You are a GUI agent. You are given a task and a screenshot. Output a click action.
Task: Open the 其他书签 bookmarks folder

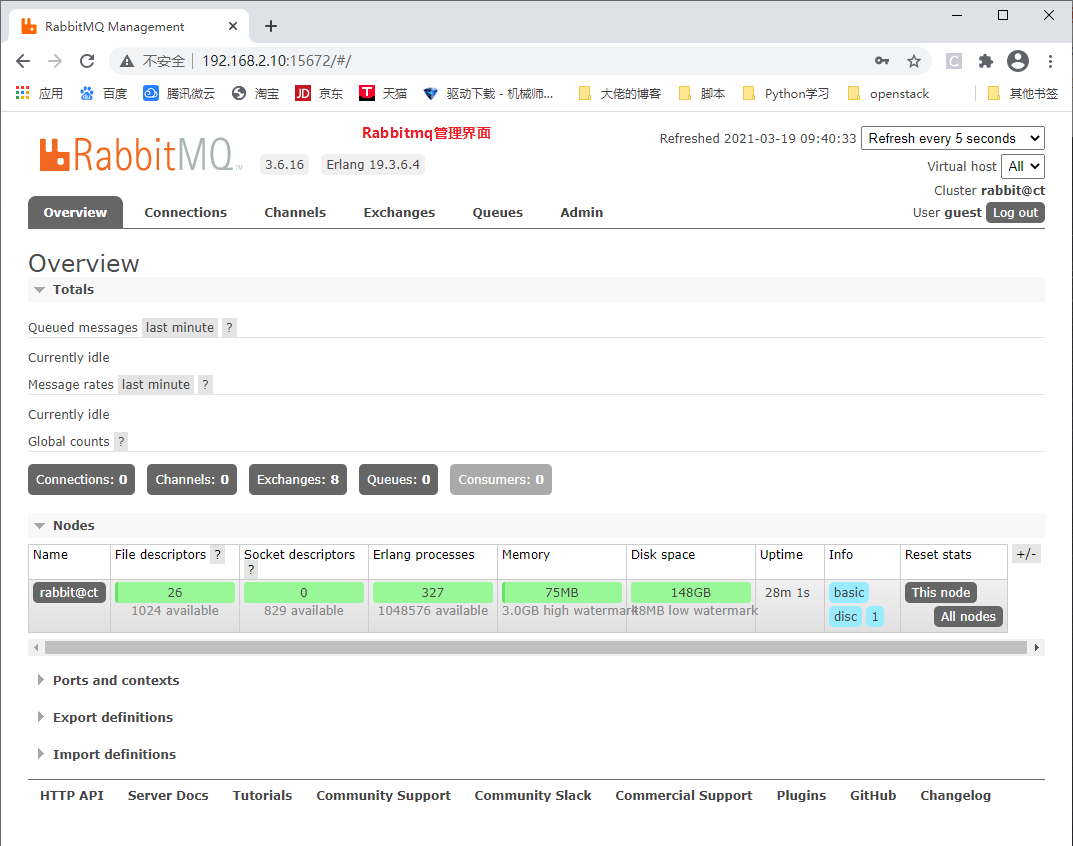(x=1023, y=93)
